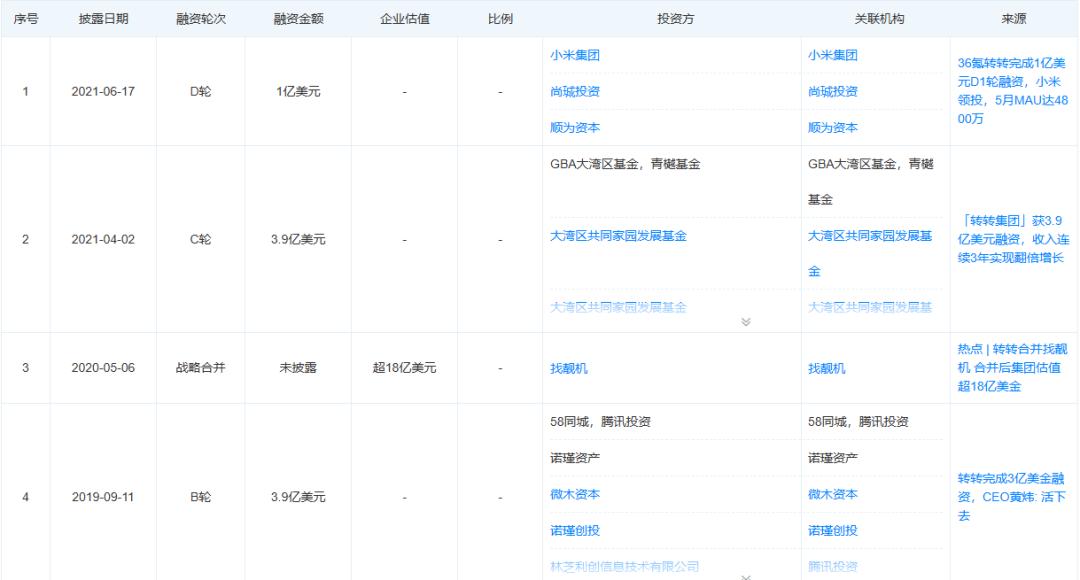Click the 比例 column header

(x=500, y=19)
